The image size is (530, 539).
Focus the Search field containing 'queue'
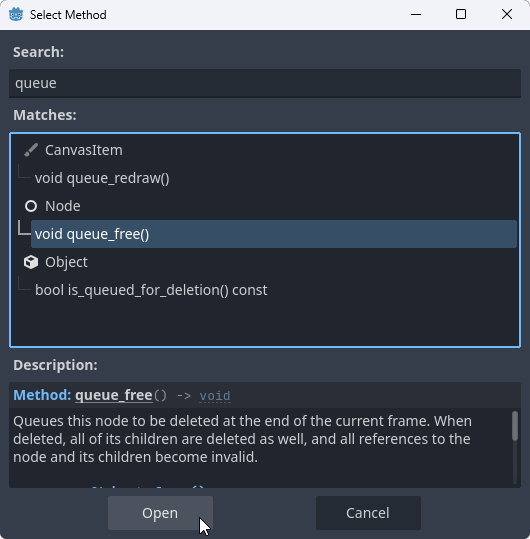(265, 83)
